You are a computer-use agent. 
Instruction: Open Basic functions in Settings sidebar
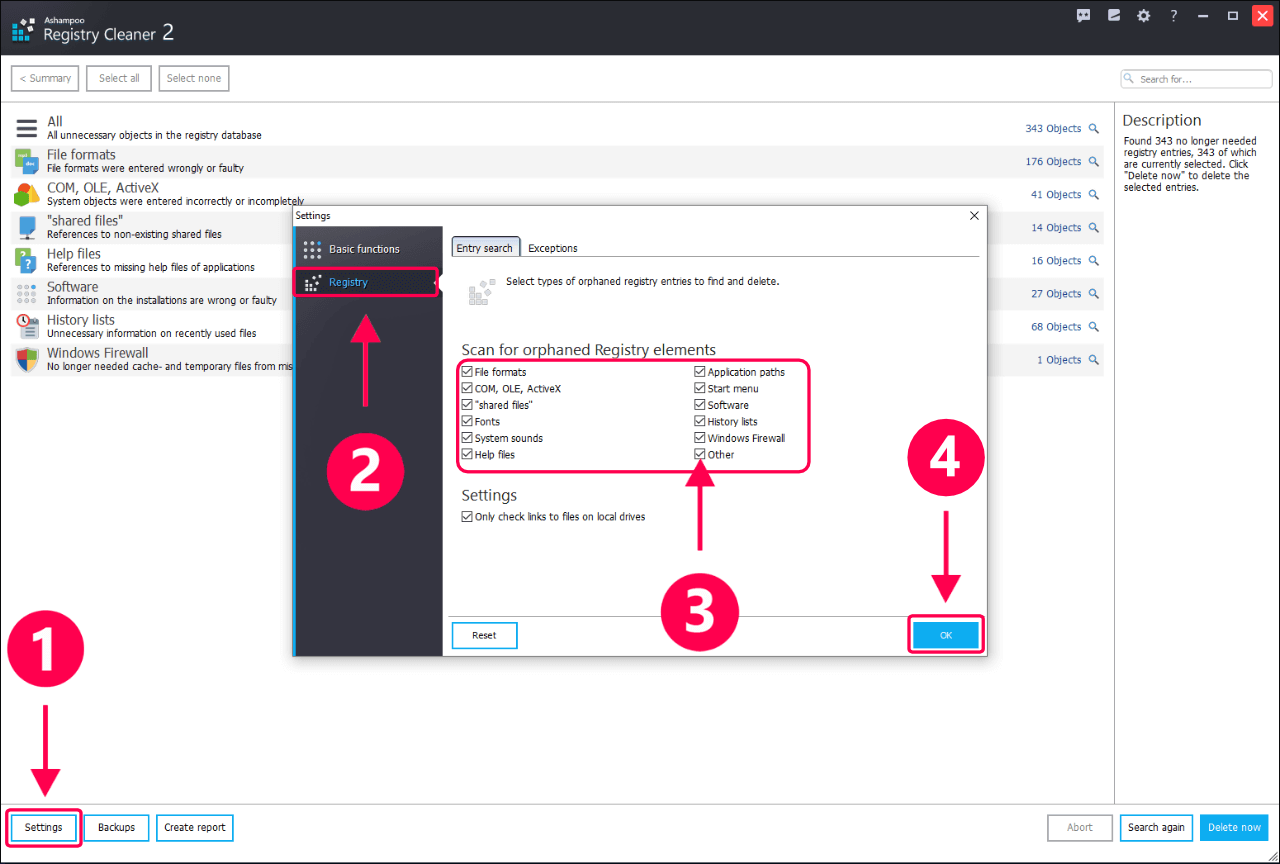click(x=367, y=249)
